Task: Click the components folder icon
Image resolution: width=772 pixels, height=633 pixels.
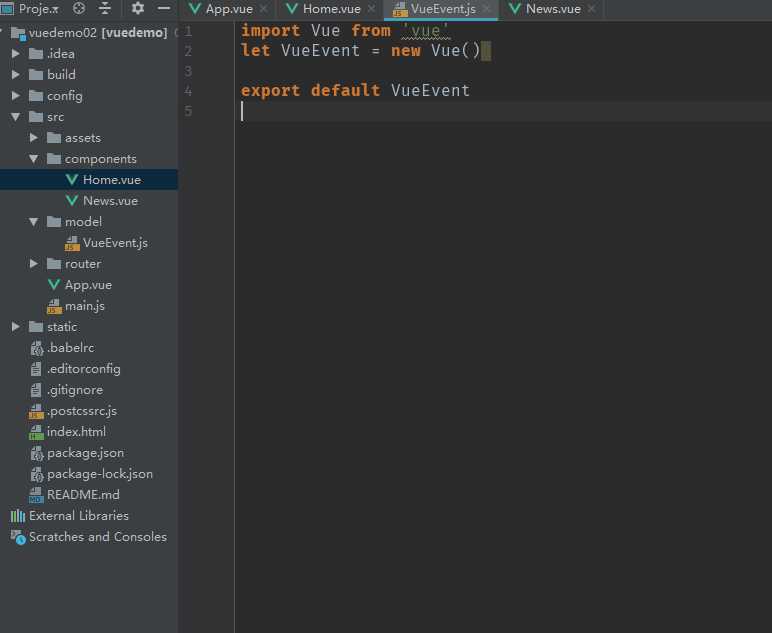Action: point(54,158)
